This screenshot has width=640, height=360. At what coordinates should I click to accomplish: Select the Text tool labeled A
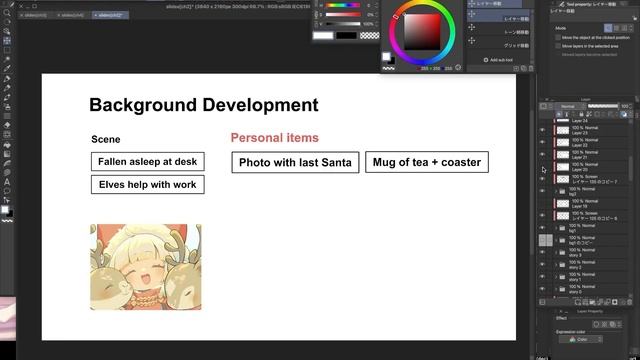pyautogui.click(x=7, y=182)
